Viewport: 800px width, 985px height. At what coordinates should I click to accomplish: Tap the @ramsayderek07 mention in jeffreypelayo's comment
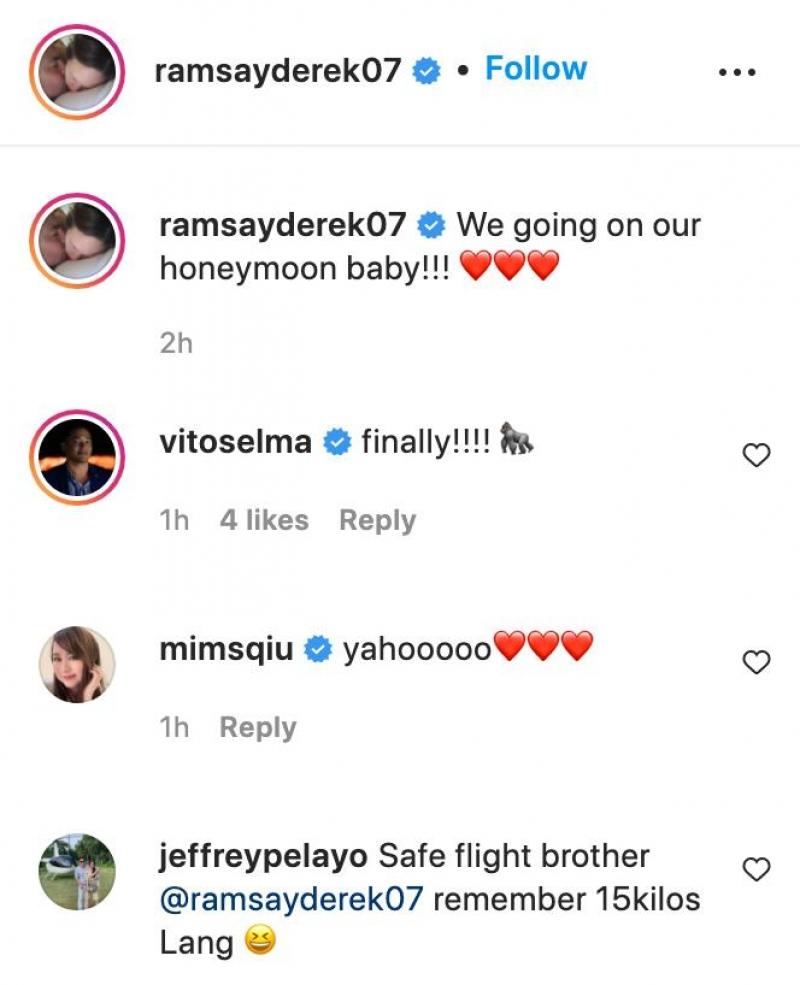[x=288, y=900]
